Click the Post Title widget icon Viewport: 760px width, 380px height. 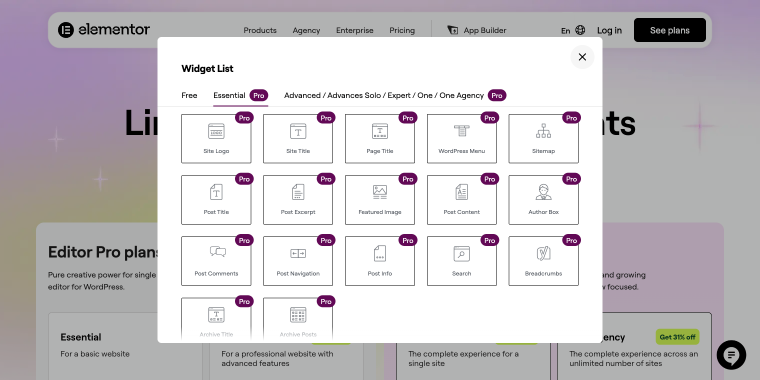216,192
